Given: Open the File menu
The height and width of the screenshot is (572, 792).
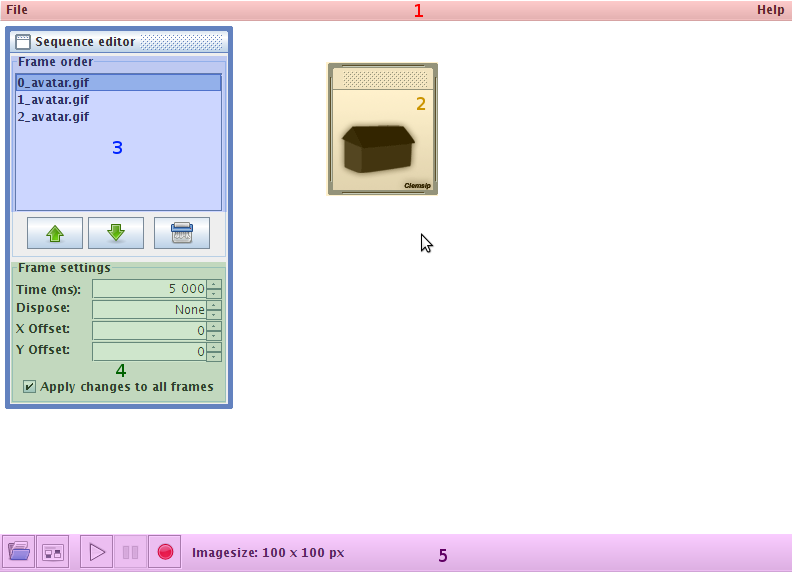Looking at the screenshot, I should click(x=17, y=10).
